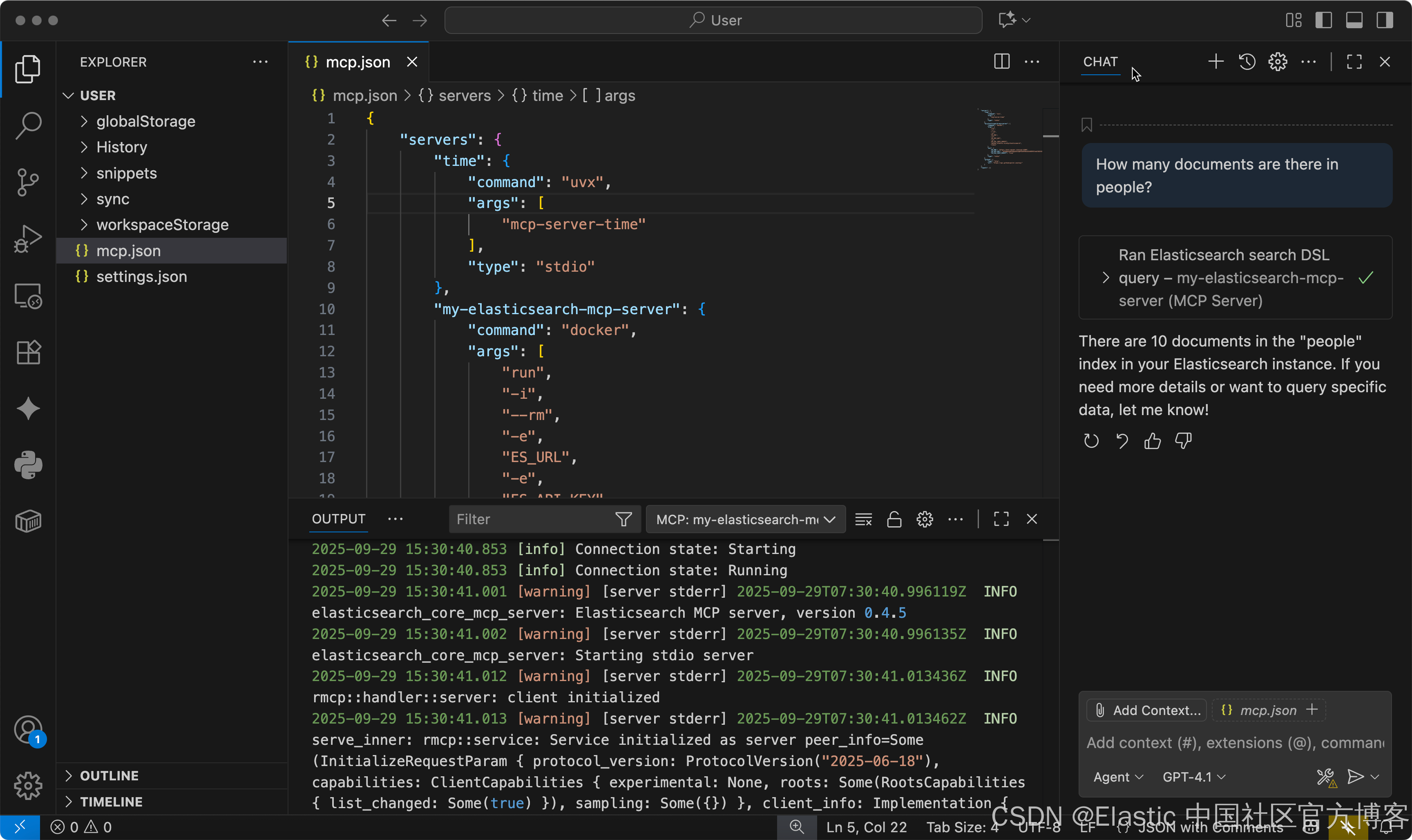Open the Extensions view
Image resolution: width=1412 pixels, height=840 pixels.
click(x=28, y=352)
